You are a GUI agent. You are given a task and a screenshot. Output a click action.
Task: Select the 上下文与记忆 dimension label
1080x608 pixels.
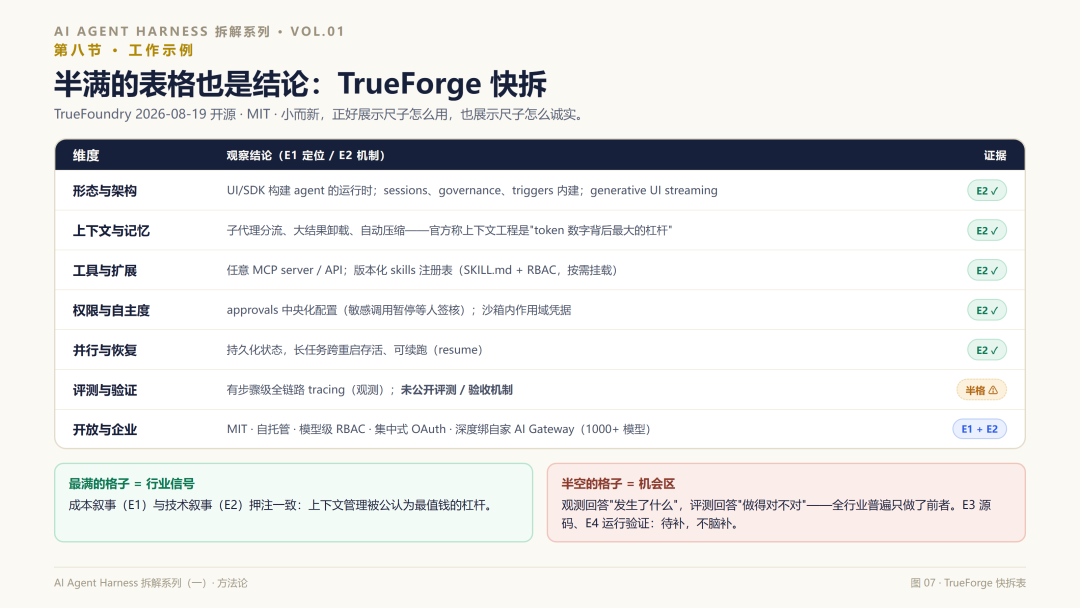pyautogui.click(x=111, y=231)
